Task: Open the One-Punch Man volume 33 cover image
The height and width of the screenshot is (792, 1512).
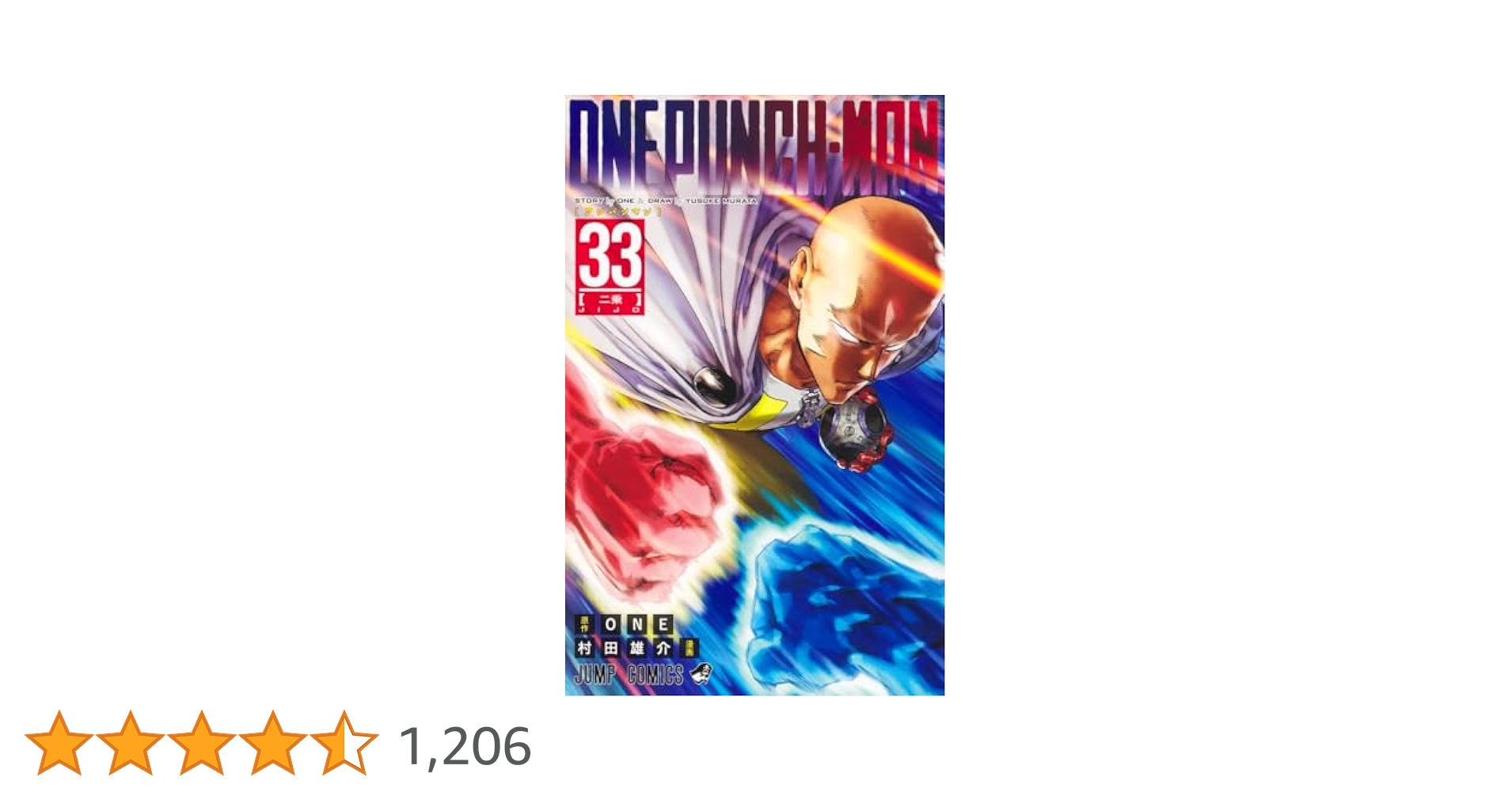Action: point(754,395)
